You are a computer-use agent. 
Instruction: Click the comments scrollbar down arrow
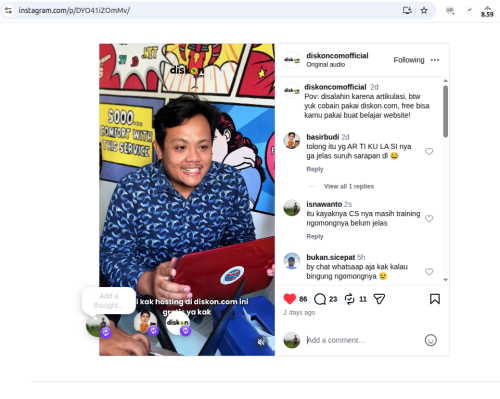(445, 280)
